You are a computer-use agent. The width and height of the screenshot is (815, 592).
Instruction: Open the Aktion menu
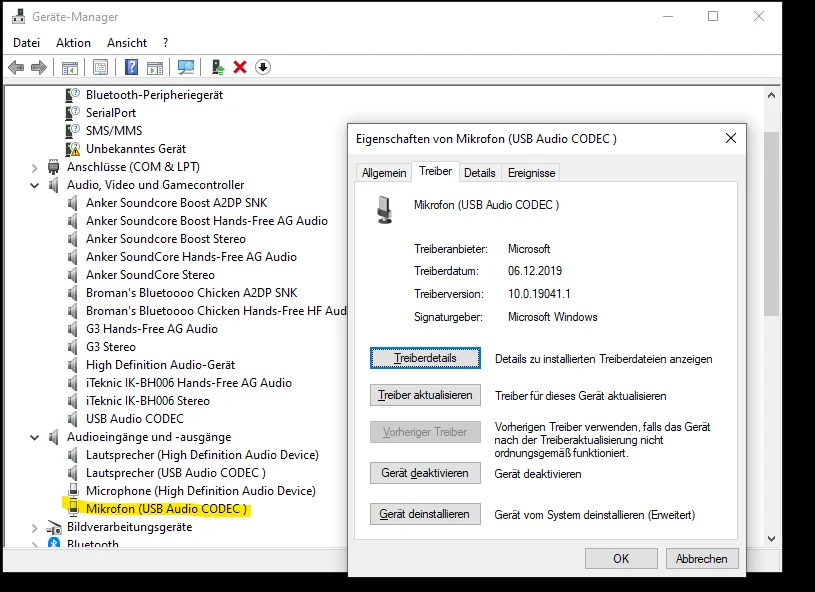73,43
